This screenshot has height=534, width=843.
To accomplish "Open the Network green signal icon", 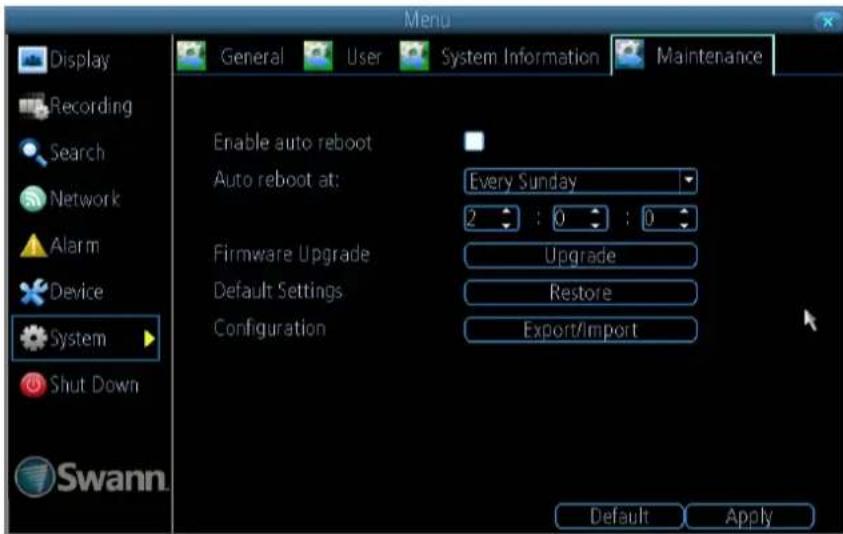I will [x=33, y=199].
